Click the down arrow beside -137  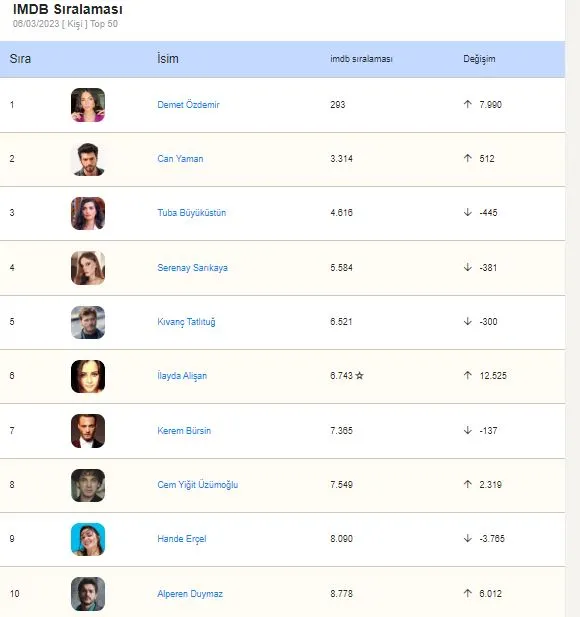click(x=467, y=430)
